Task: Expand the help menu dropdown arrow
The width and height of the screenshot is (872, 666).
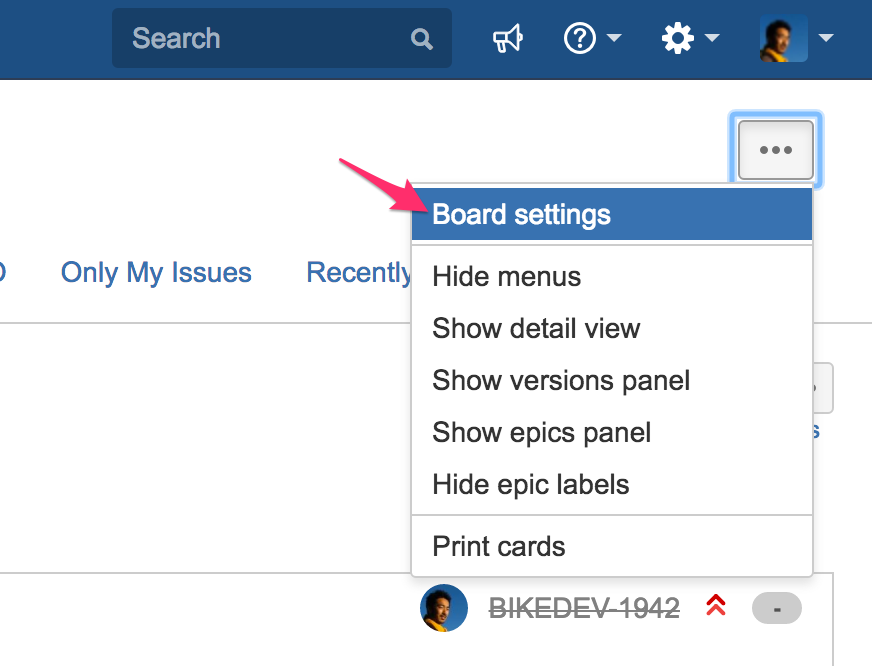Action: pos(614,38)
